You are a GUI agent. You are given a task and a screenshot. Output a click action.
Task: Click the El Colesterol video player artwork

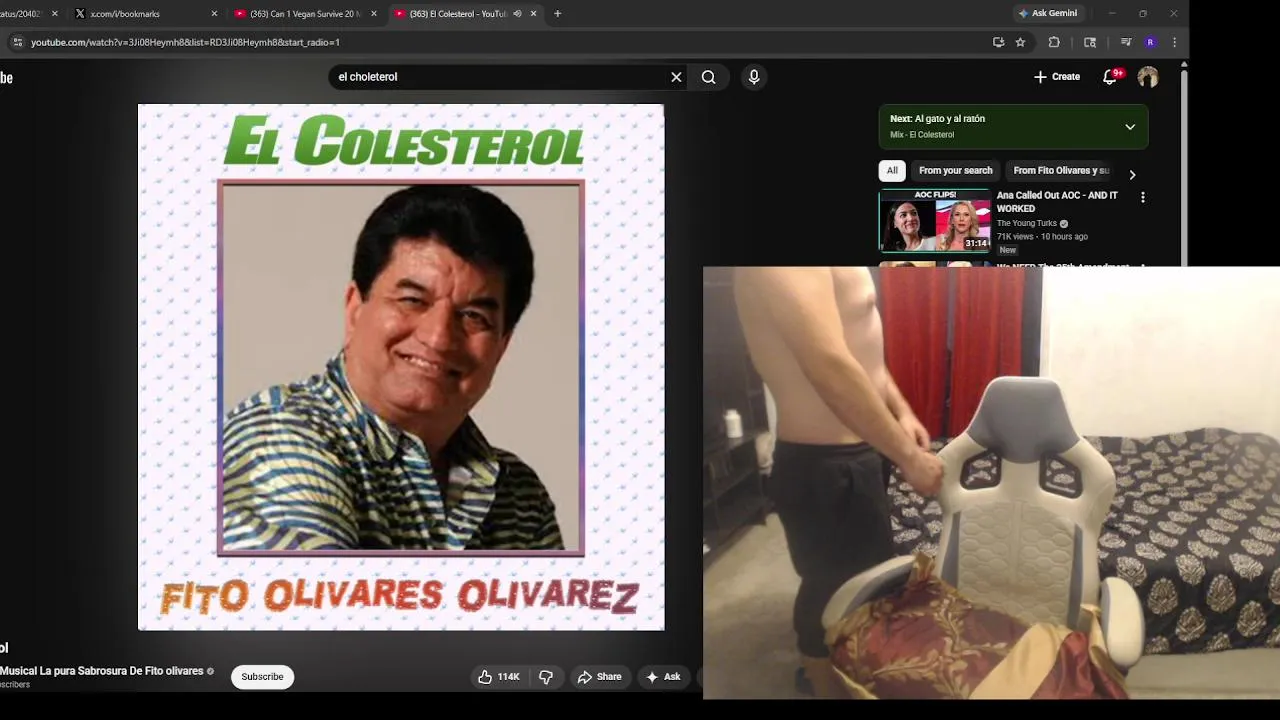point(401,367)
